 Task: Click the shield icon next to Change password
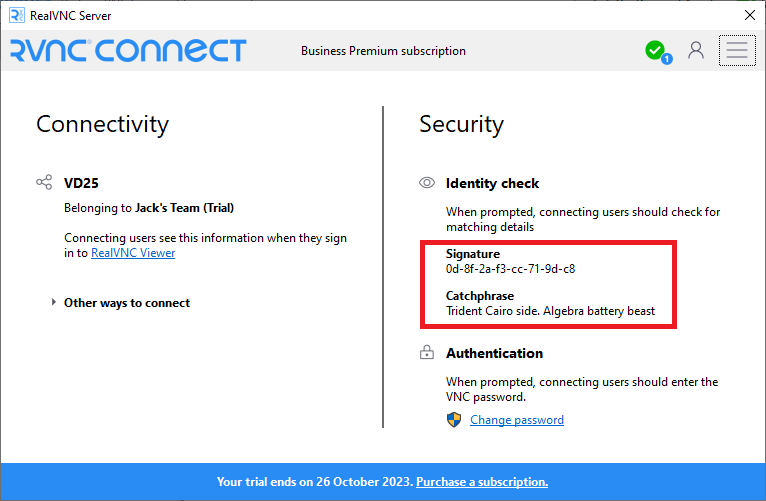click(454, 420)
